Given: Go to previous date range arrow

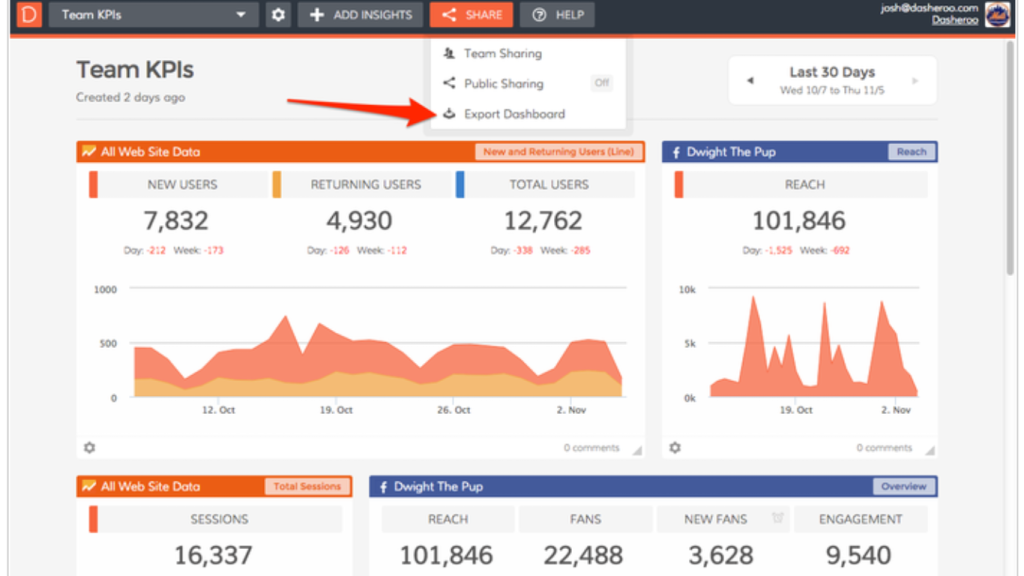Looking at the screenshot, I should (x=750, y=81).
